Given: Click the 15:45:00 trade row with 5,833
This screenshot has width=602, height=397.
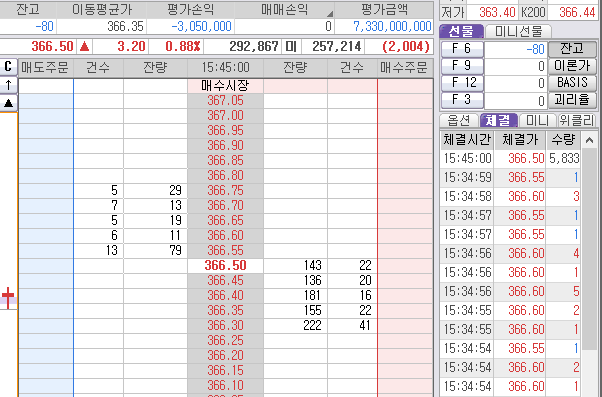Looking at the screenshot, I should tap(511, 159).
